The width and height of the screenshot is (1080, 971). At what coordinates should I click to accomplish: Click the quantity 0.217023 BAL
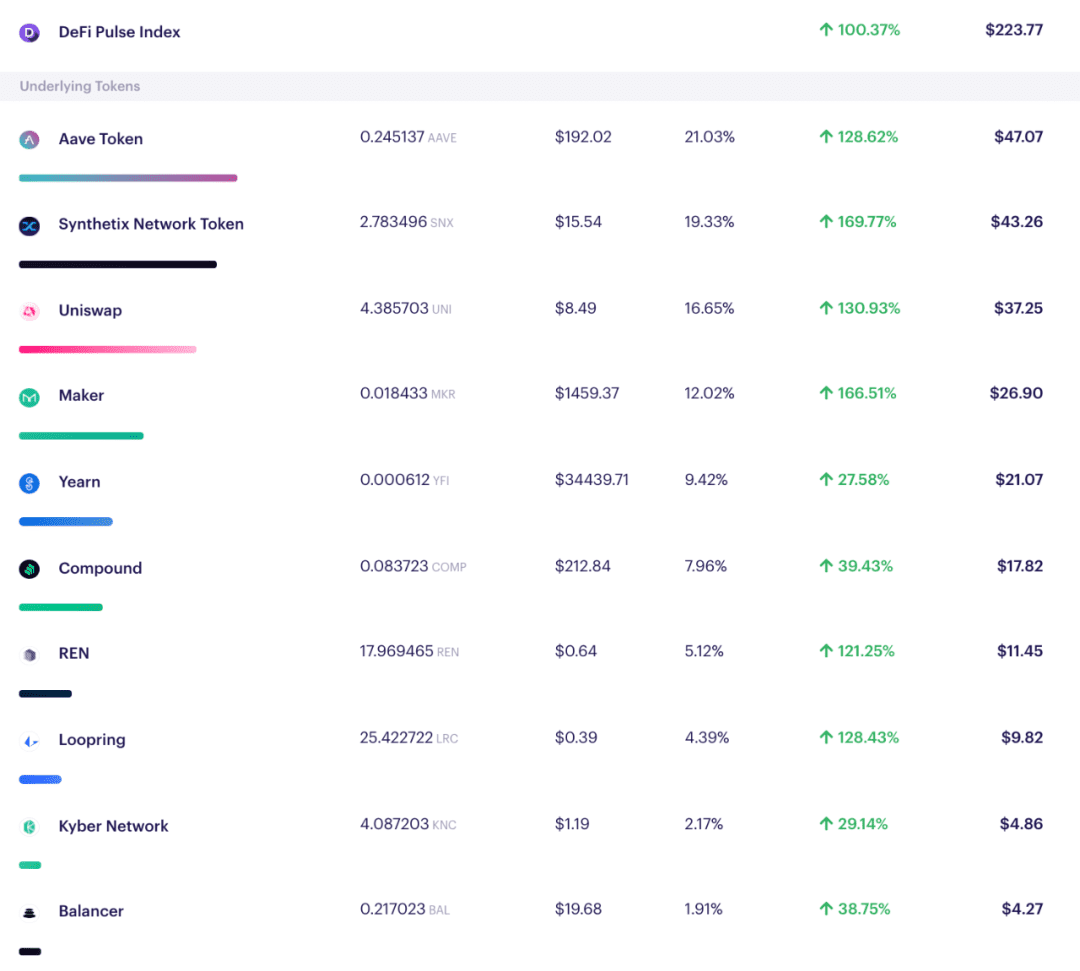pos(404,909)
